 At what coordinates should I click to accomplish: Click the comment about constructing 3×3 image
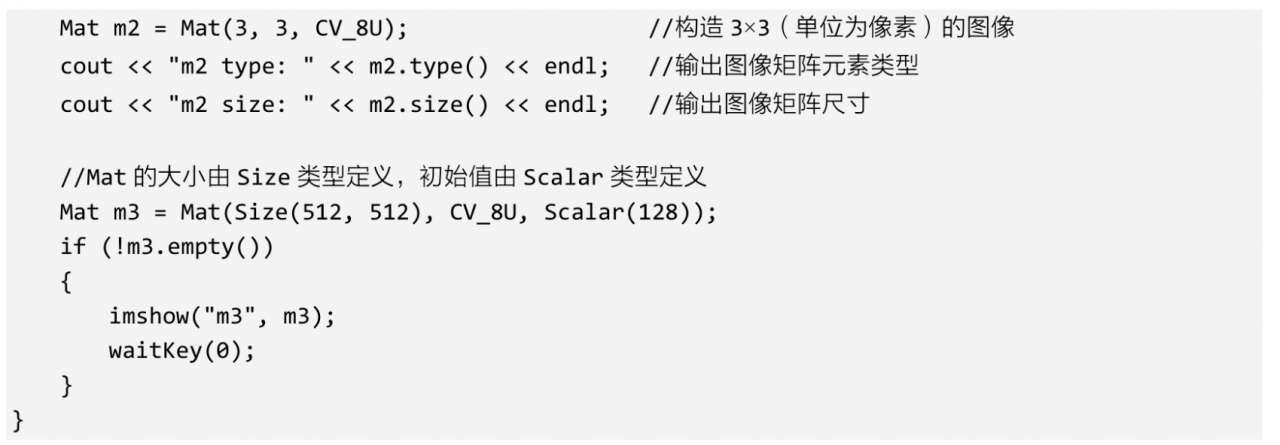point(832,28)
